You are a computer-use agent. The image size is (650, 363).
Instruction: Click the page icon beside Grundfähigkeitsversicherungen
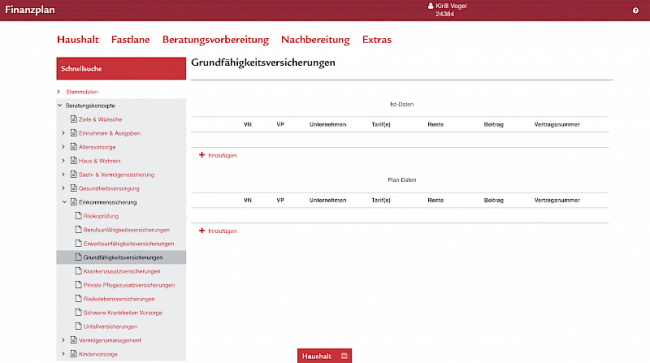78,257
